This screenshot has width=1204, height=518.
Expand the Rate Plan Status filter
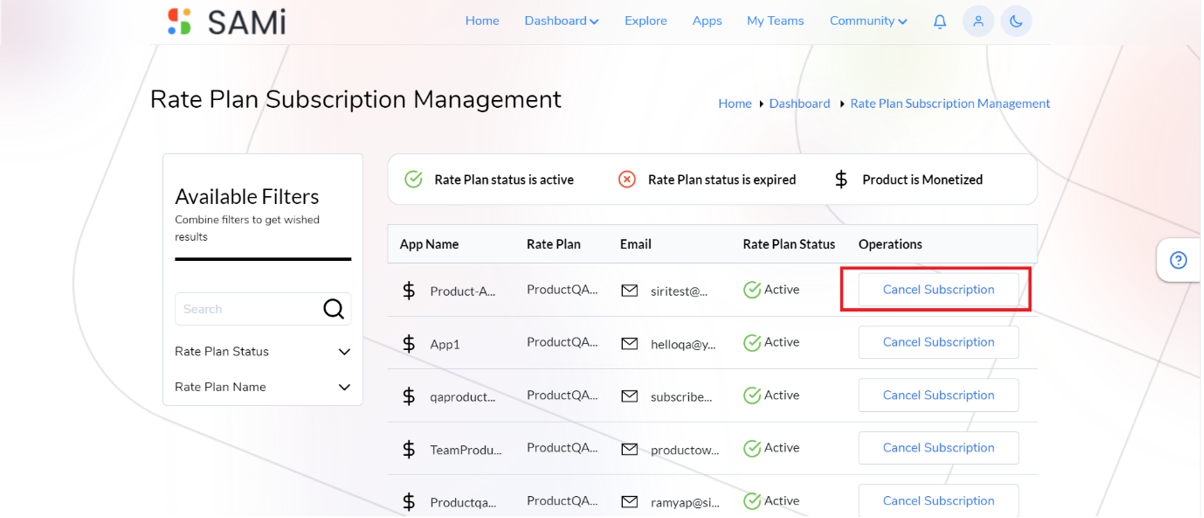coord(263,352)
